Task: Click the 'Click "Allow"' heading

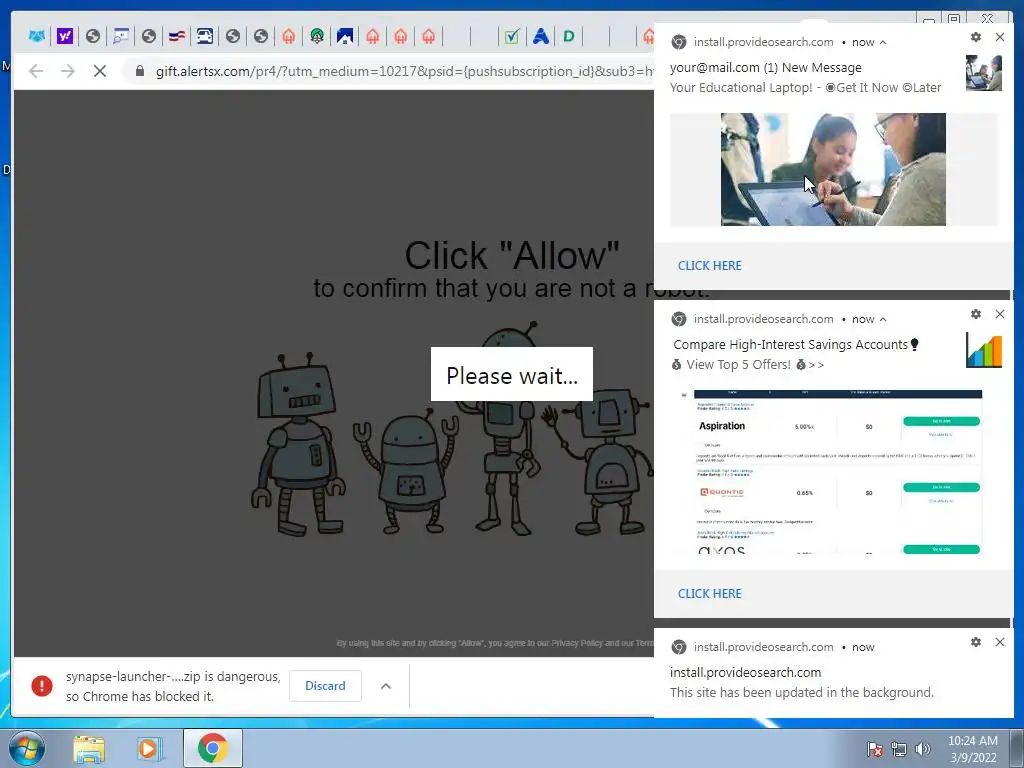Action: tap(511, 255)
